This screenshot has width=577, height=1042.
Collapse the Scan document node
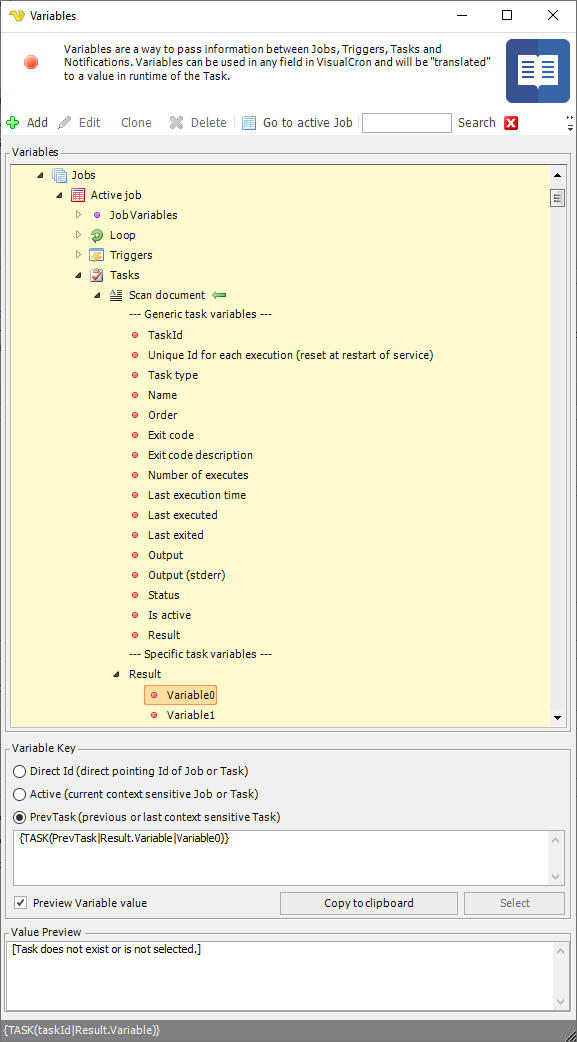pos(98,295)
